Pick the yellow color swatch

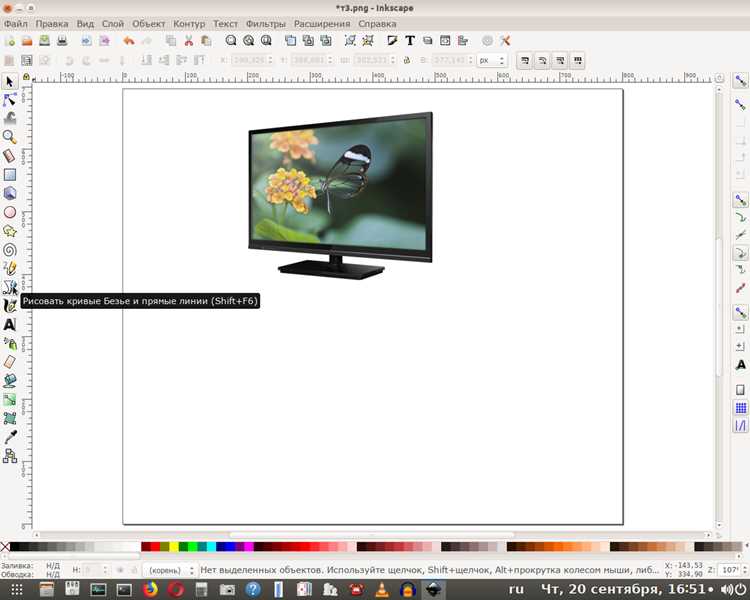(174, 546)
